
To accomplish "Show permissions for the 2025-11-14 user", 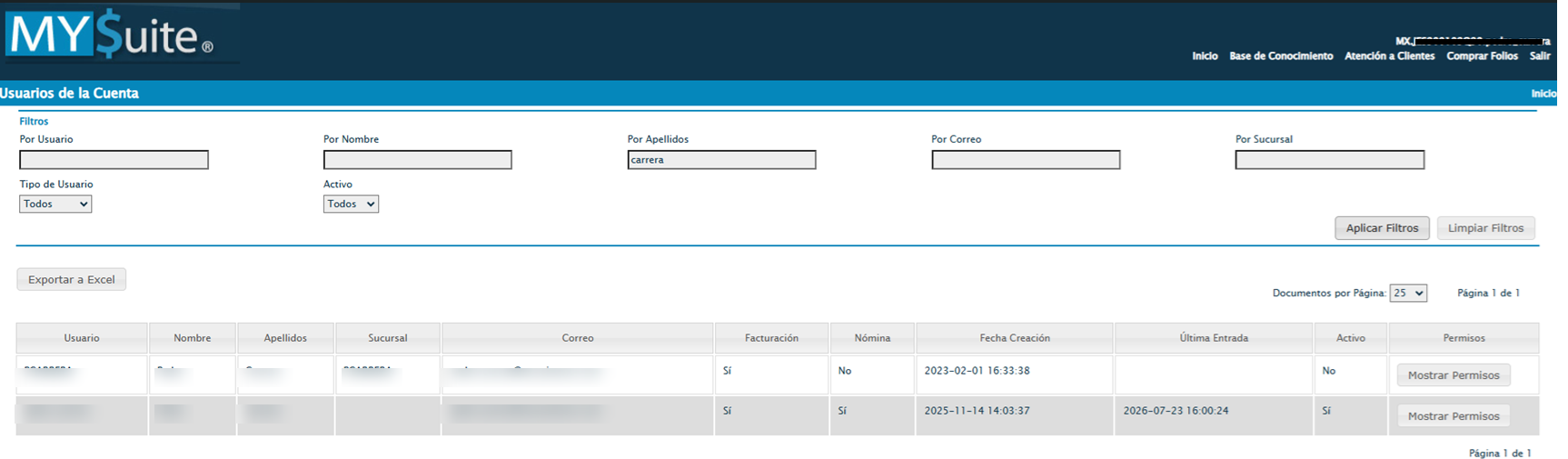I will (x=1454, y=416).
